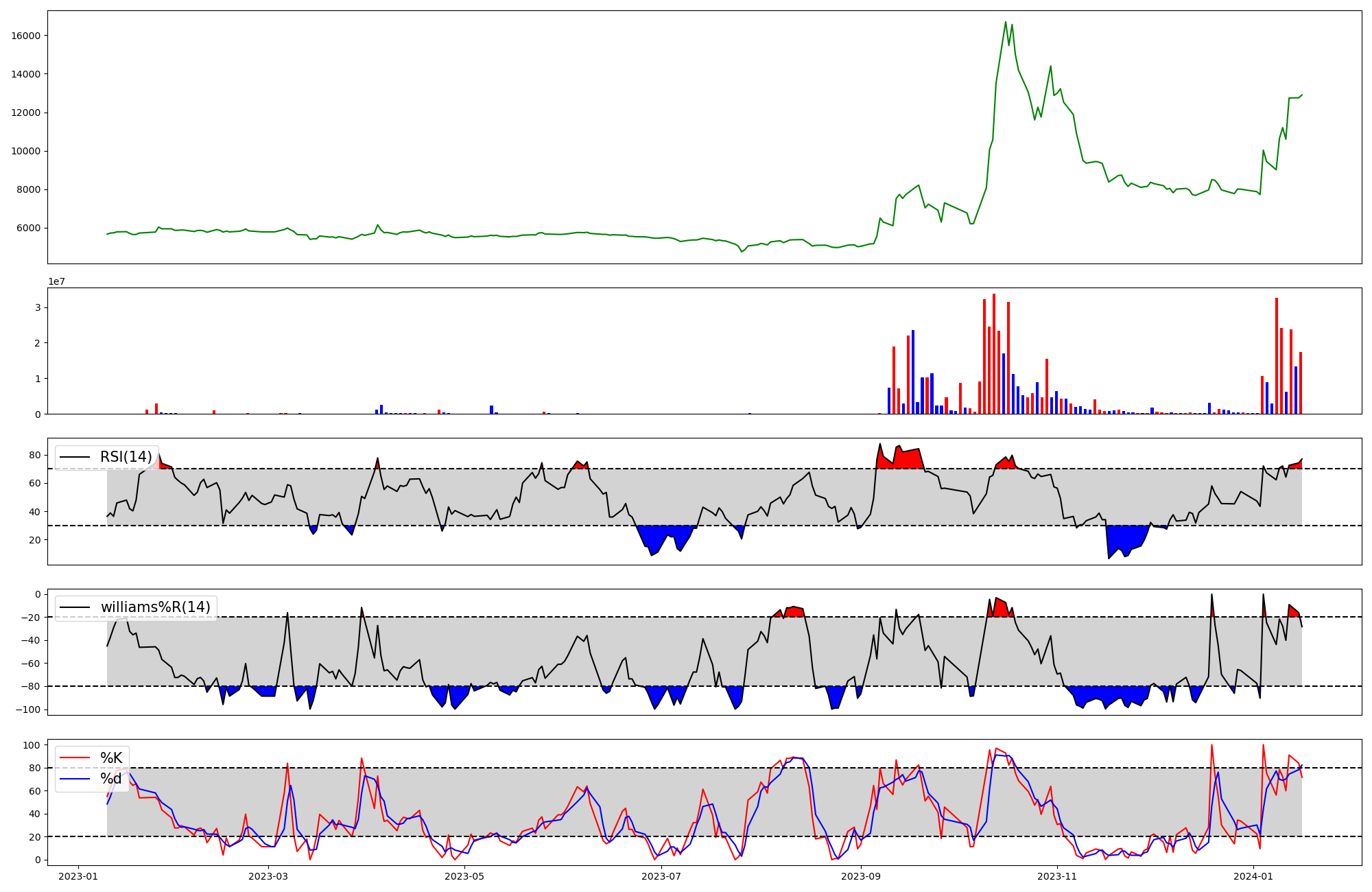Screen dimensions: 1372x892
Task: Click the red %K legend line
Action: coord(75,758)
